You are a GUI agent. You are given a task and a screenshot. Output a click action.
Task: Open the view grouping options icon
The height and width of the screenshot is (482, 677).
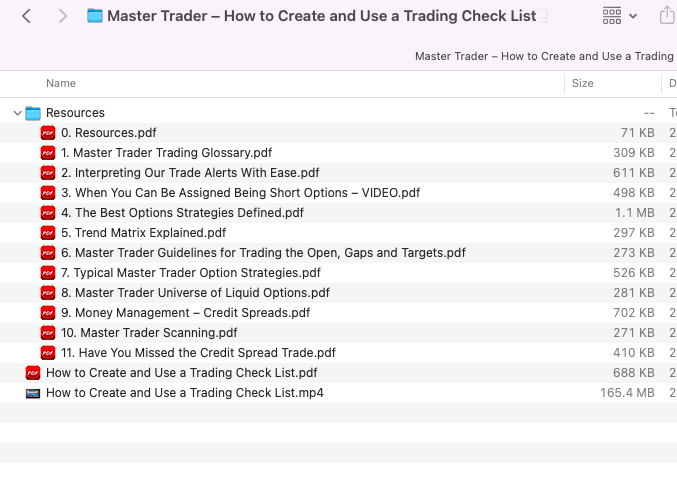[612, 16]
